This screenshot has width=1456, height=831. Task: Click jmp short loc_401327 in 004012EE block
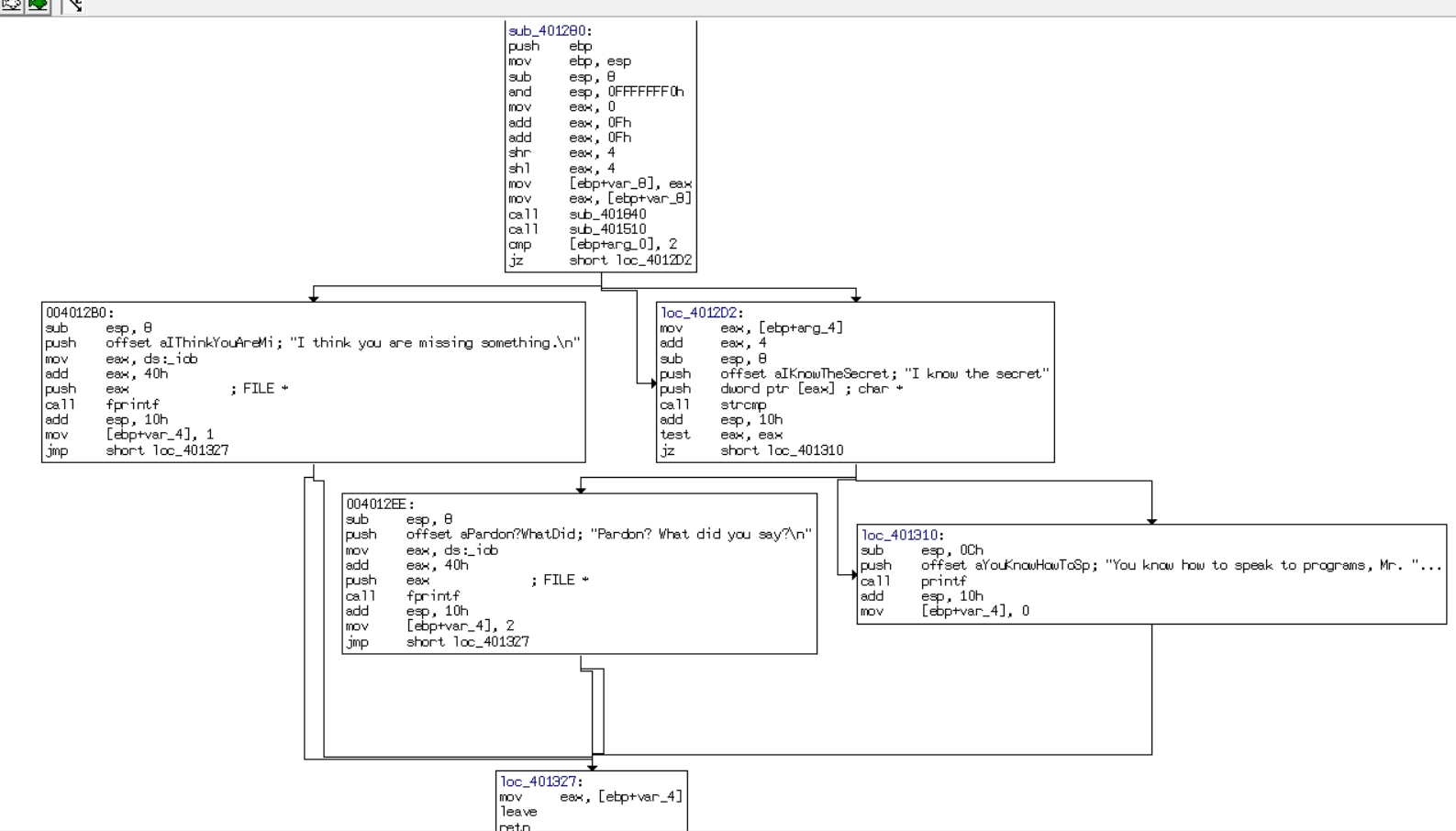pos(438,642)
